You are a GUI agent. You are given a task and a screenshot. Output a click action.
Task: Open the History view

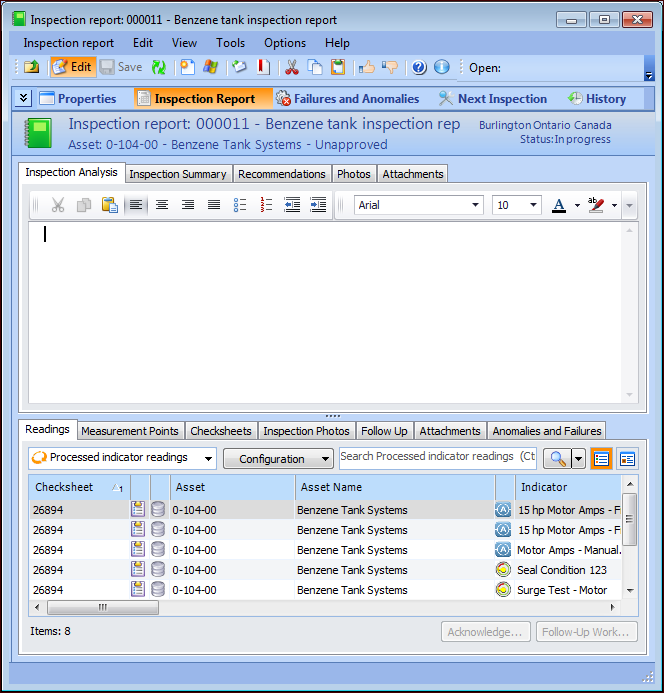coord(597,99)
